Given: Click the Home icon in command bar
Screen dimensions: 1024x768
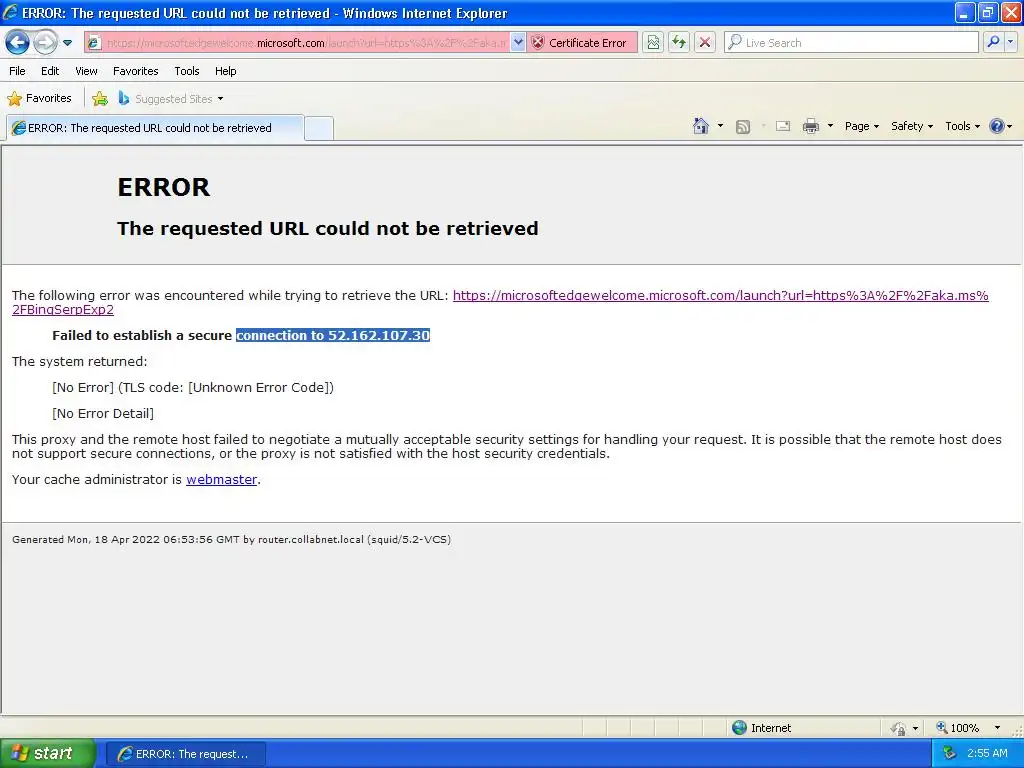Looking at the screenshot, I should click(x=701, y=126).
